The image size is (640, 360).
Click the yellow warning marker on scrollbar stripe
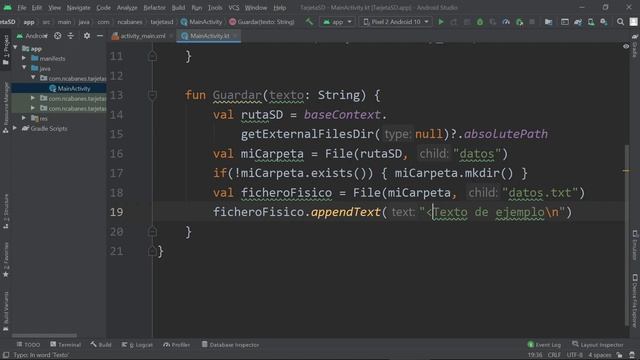(626, 171)
